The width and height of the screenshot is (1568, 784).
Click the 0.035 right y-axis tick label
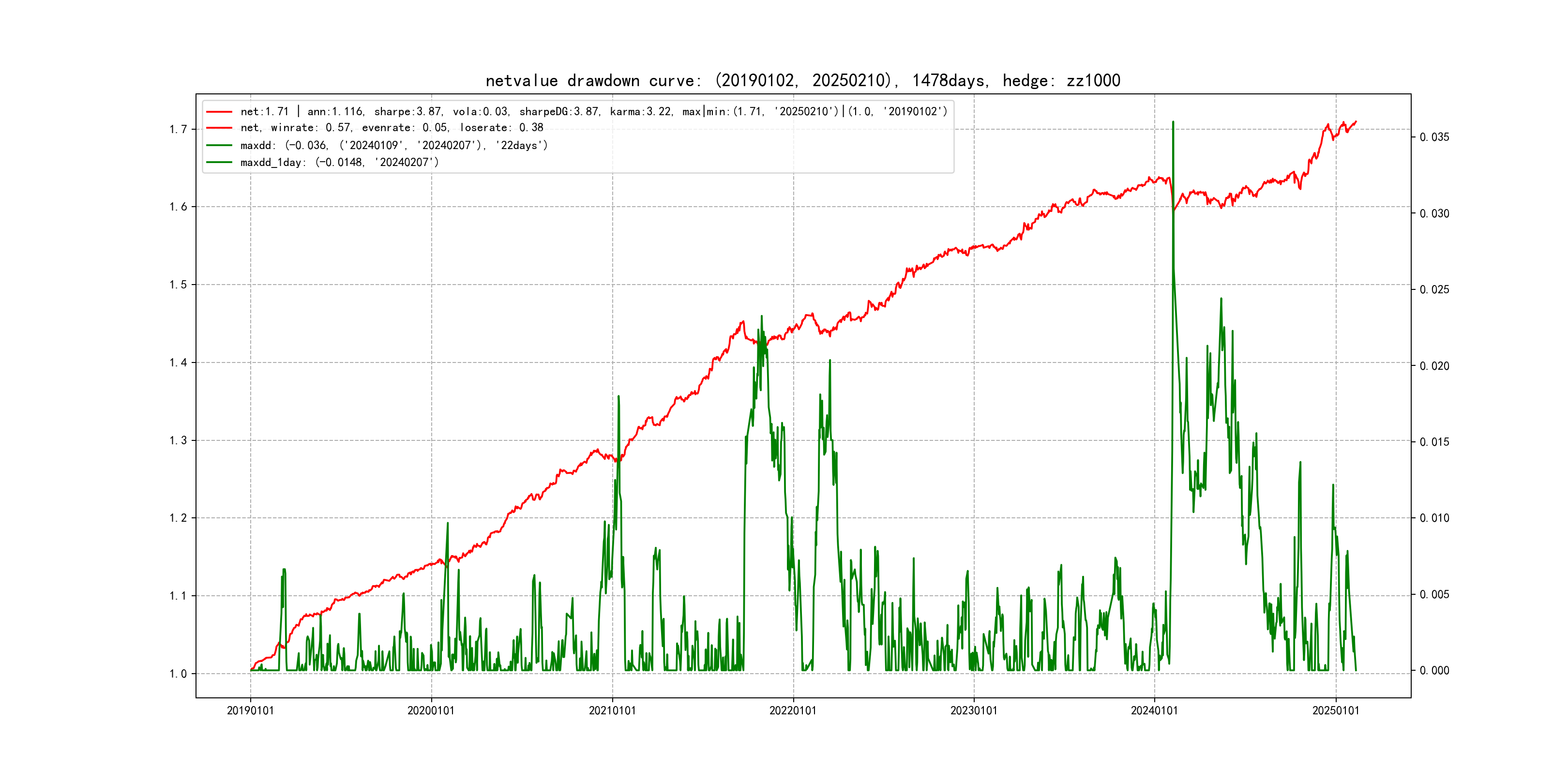click(1435, 137)
